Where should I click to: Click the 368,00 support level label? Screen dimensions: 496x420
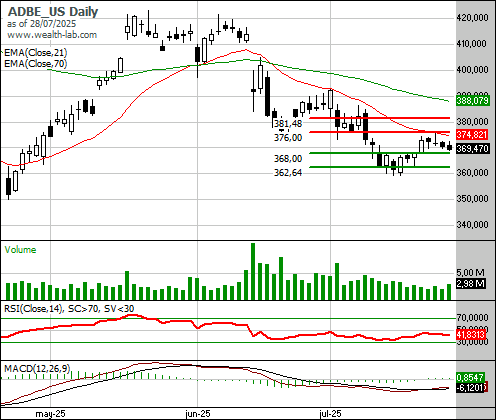click(288, 159)
